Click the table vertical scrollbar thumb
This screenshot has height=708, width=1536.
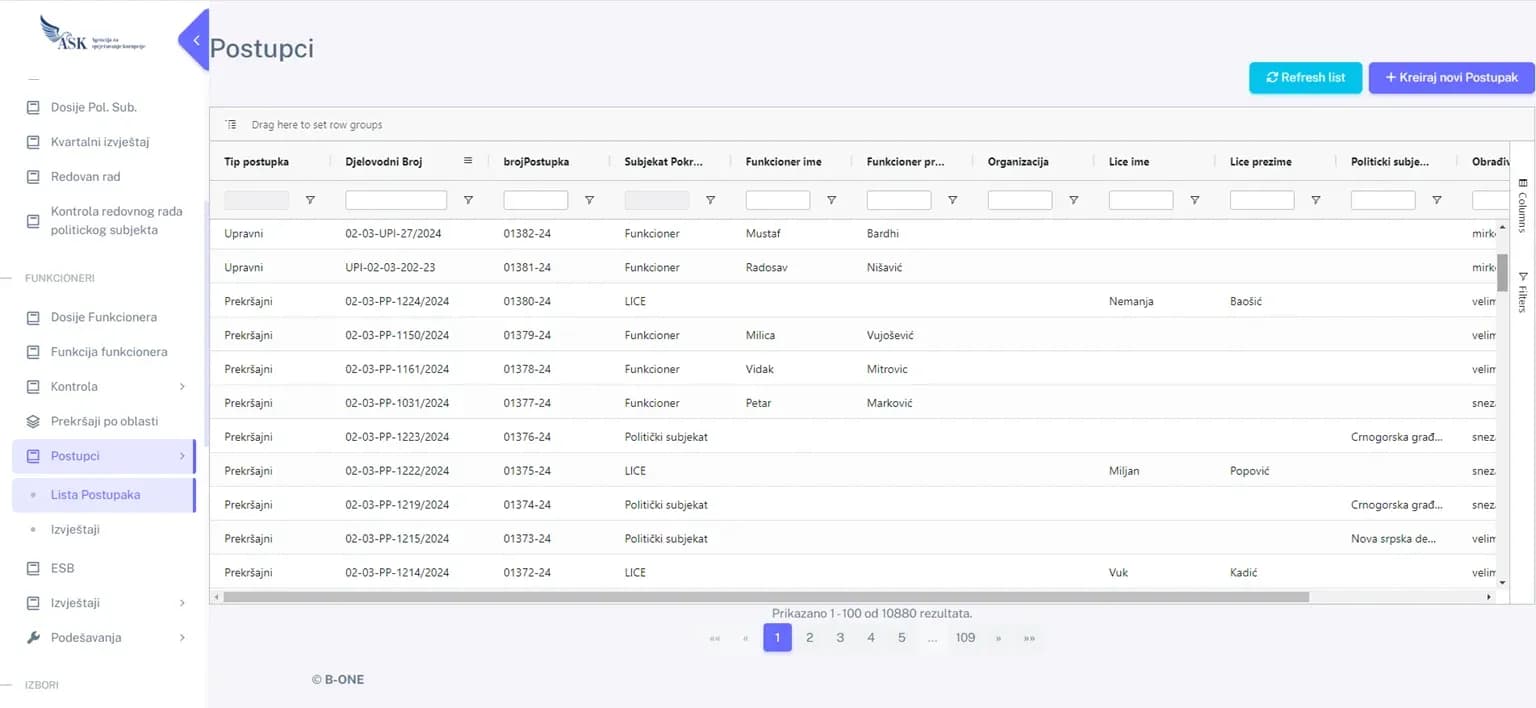1502,272
